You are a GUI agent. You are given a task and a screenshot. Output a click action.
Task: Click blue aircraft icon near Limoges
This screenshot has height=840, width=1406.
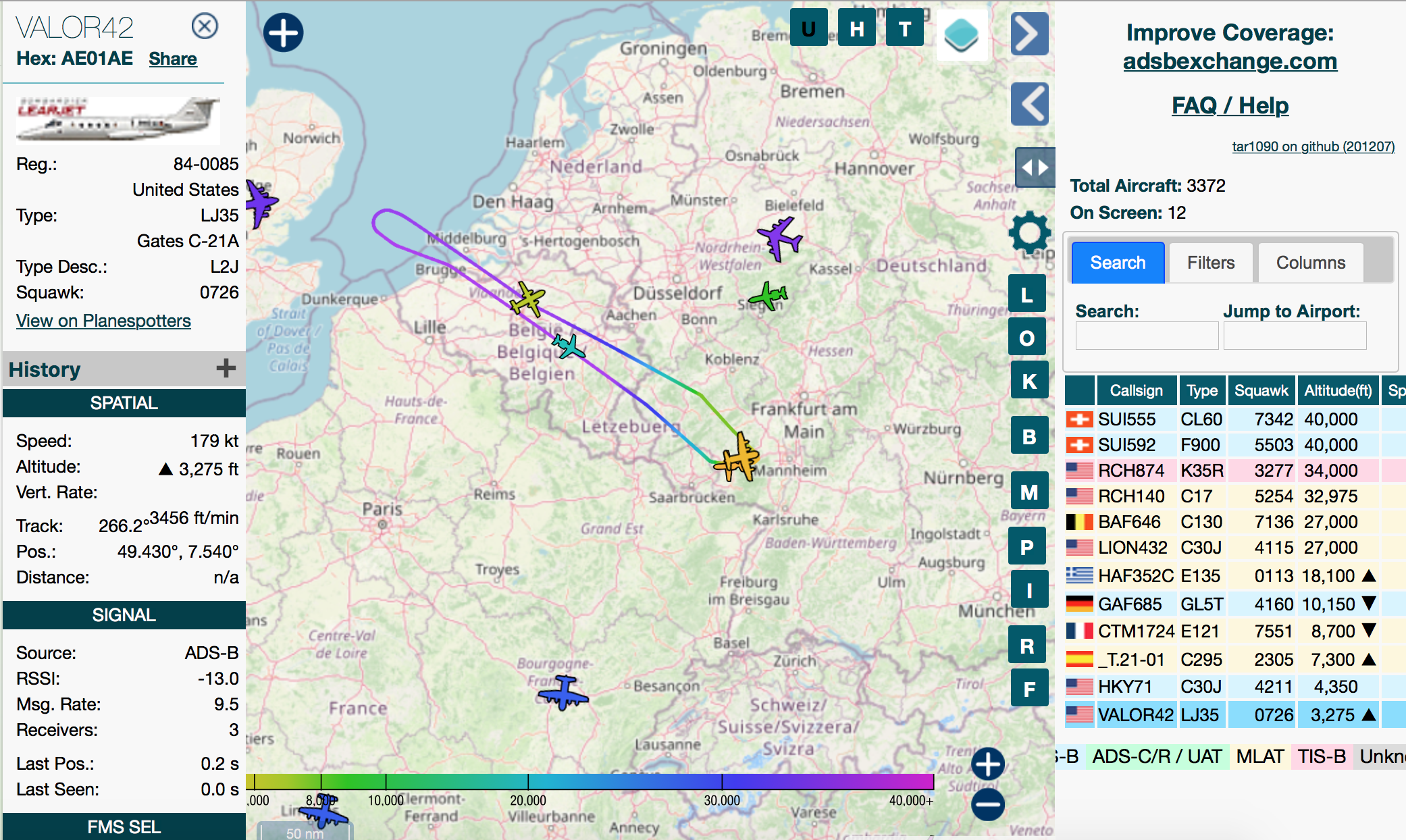click(324, 810)
